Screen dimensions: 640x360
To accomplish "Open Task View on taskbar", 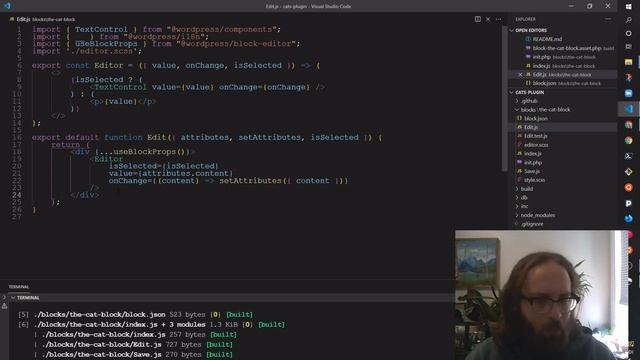I will (629, 47).
